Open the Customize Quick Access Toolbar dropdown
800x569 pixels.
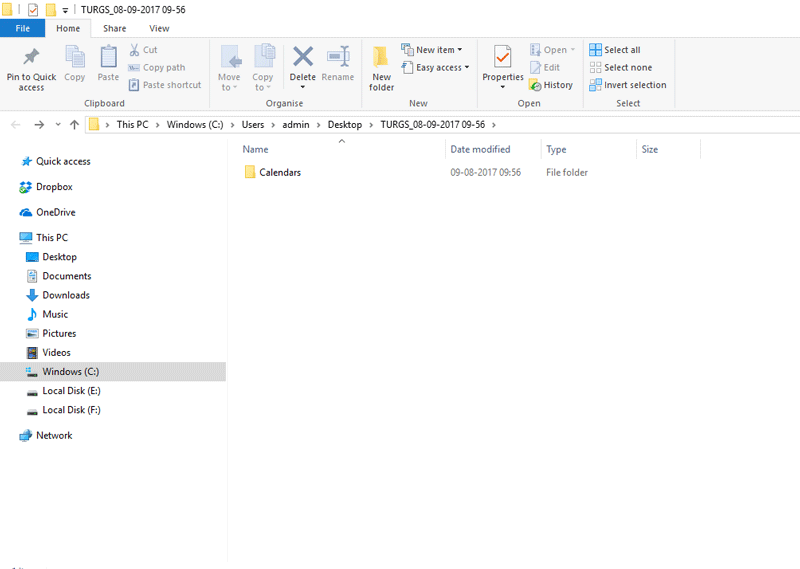[x=65, y=10]
